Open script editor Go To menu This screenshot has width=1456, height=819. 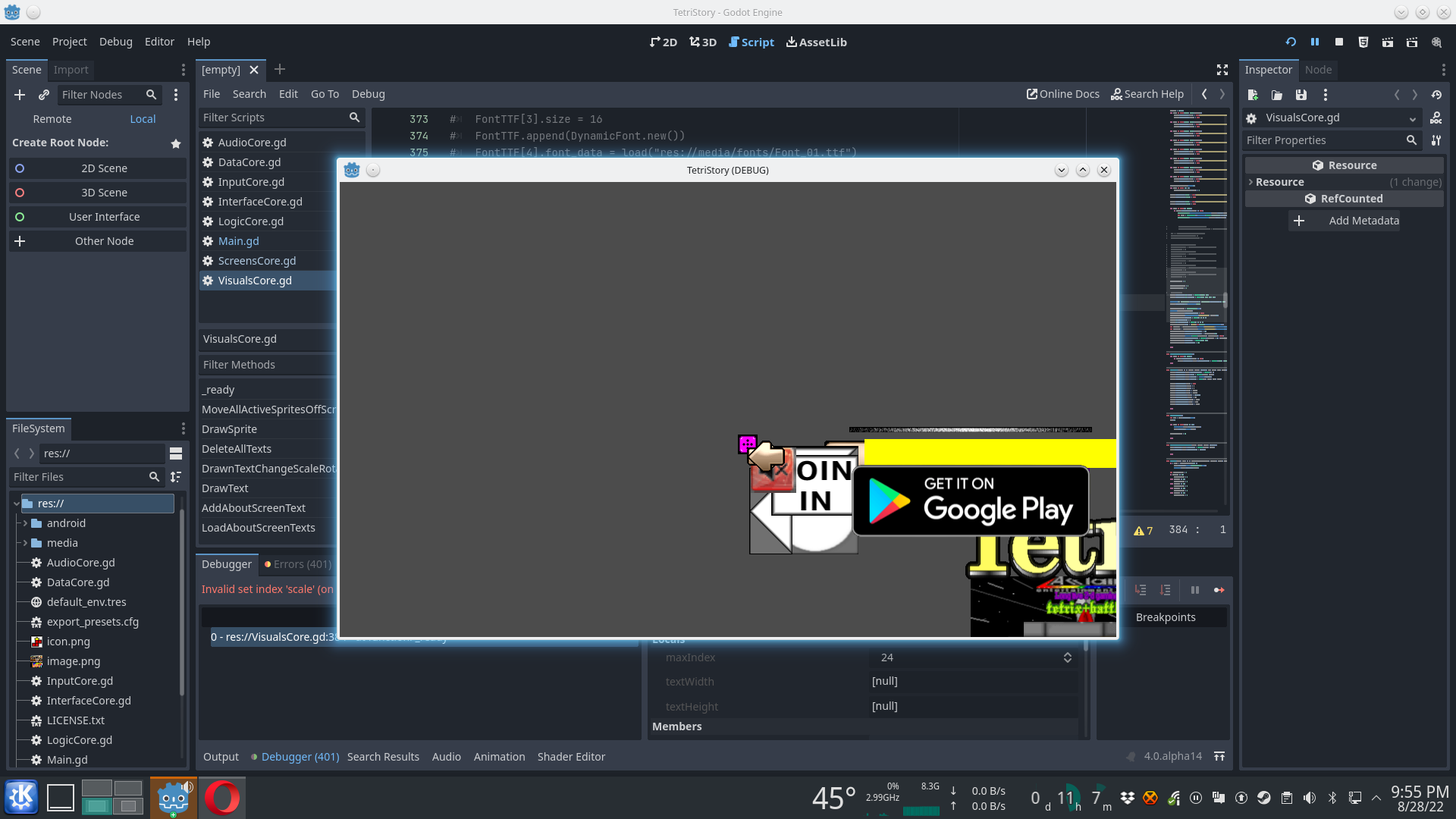325,94
